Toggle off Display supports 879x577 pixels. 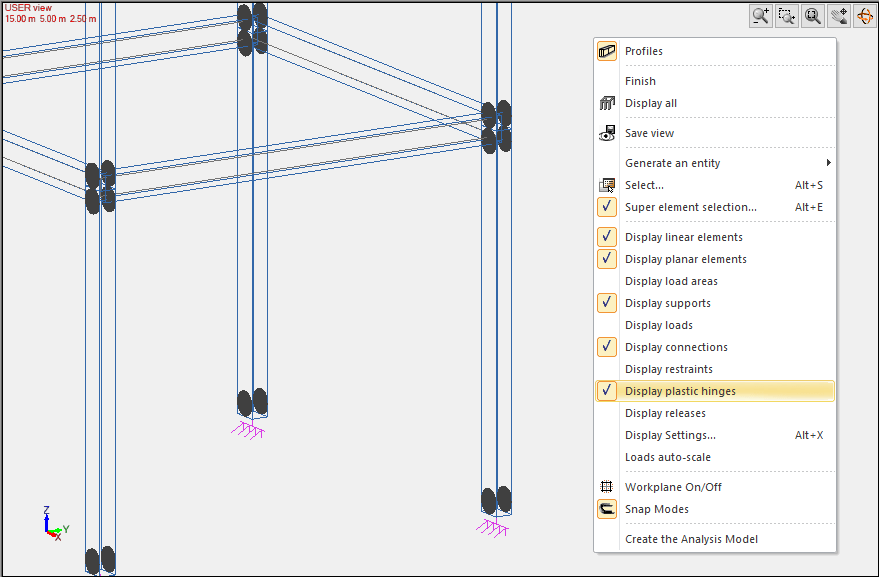[x=607, y=303]
